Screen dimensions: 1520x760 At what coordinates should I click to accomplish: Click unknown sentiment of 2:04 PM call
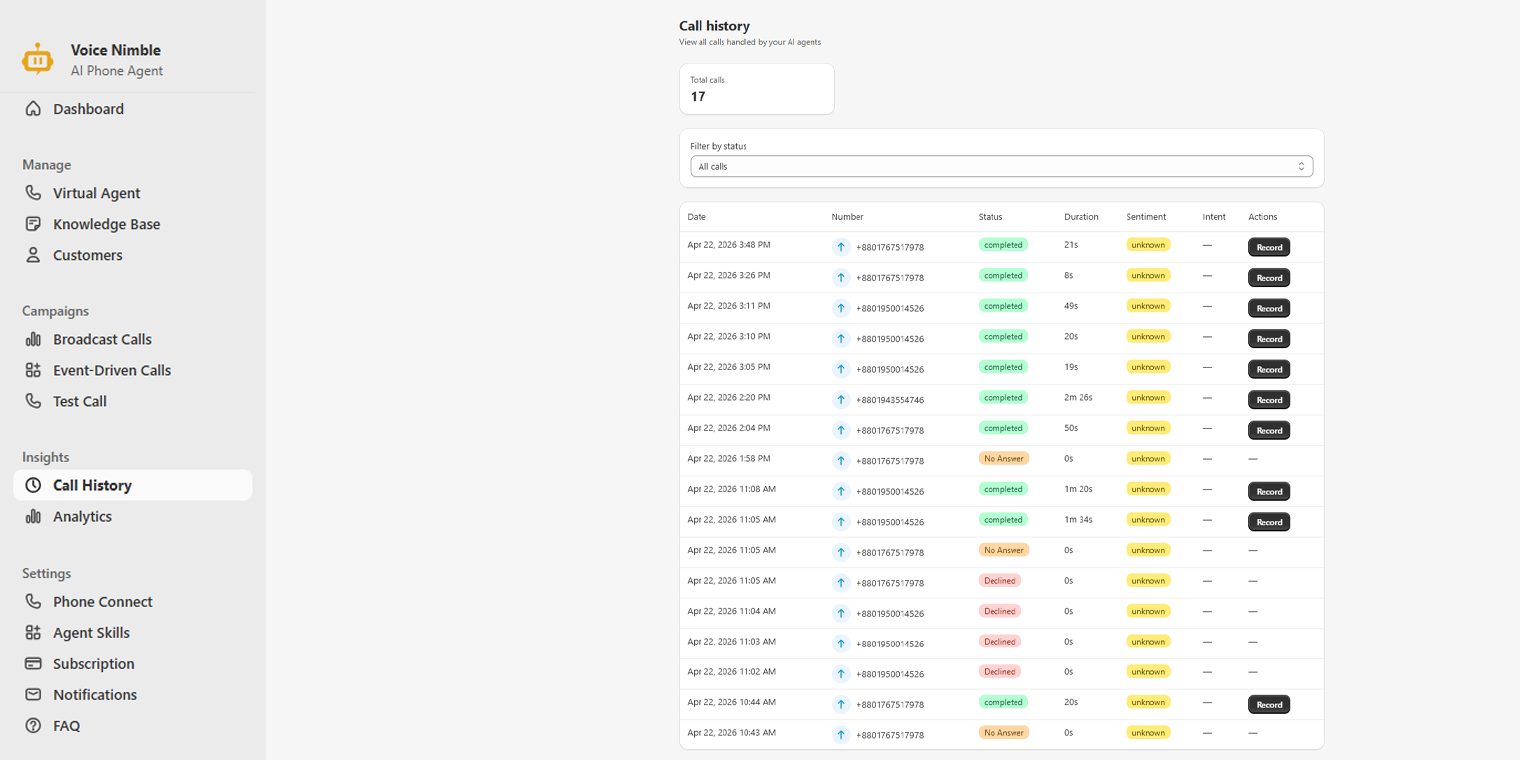pyautogui.click(x=1148, y=428)
